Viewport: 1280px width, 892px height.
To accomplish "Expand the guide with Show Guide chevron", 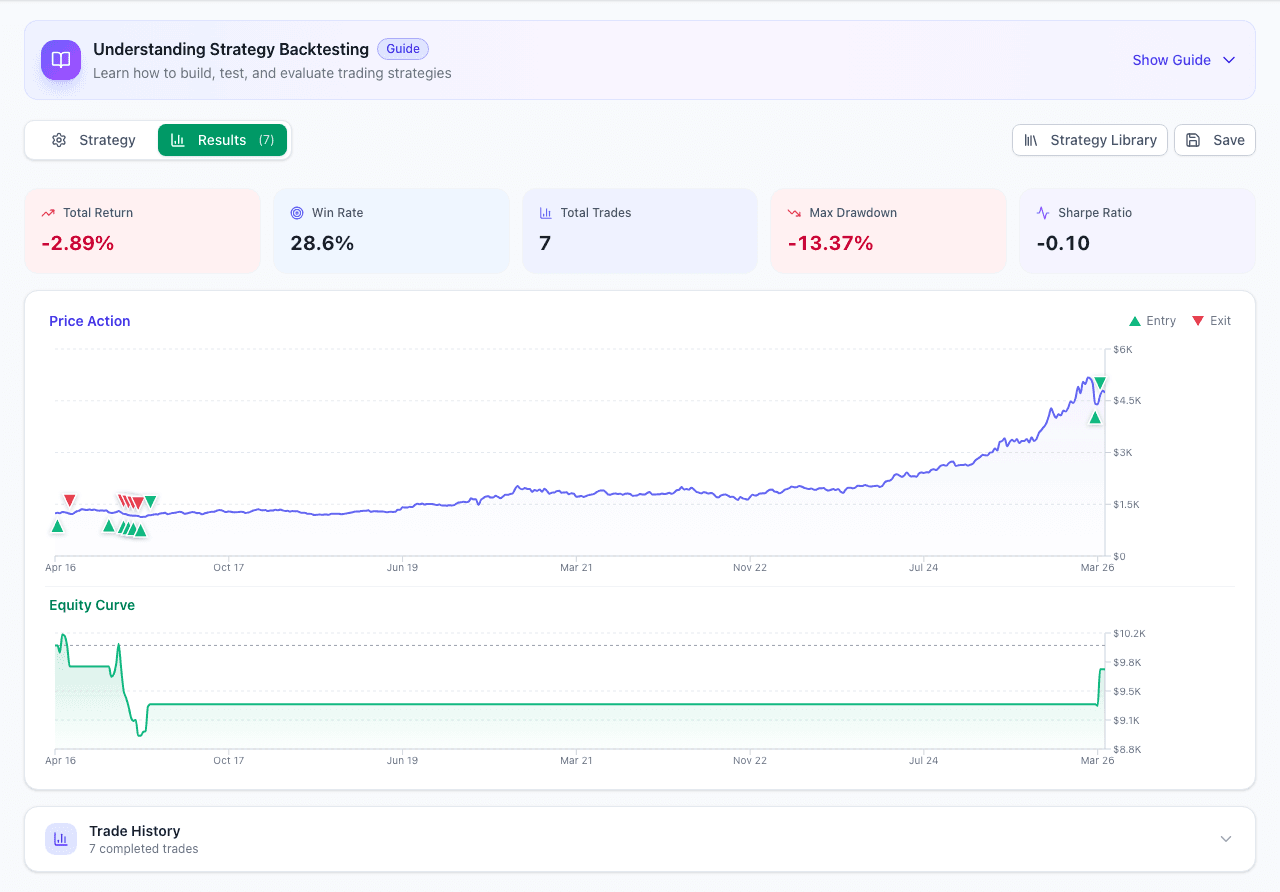I will 1228,60.
